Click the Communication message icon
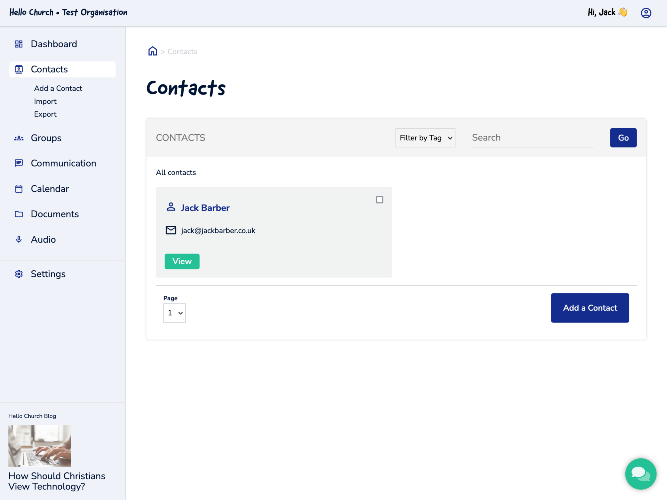667x500 pixels. pyautogui.click(x=19, y=163)
